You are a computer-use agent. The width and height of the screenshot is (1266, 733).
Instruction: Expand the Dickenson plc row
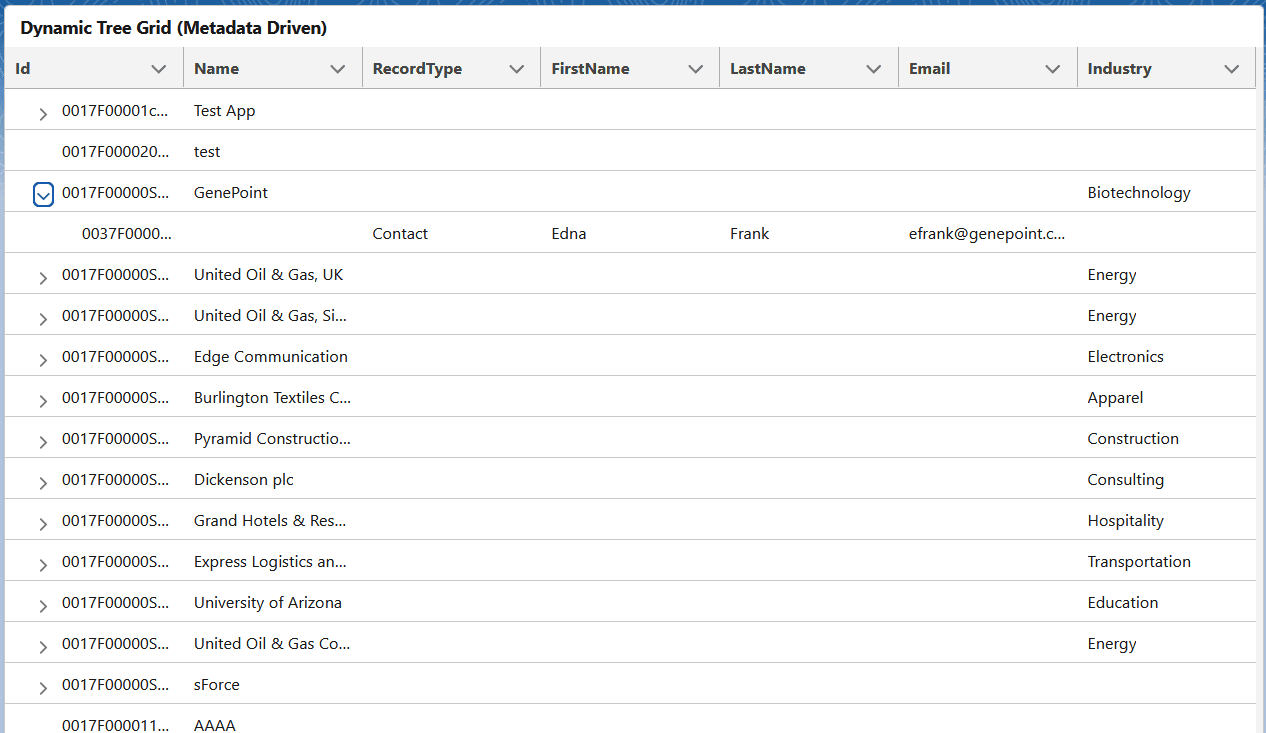(x=43, y=483)
